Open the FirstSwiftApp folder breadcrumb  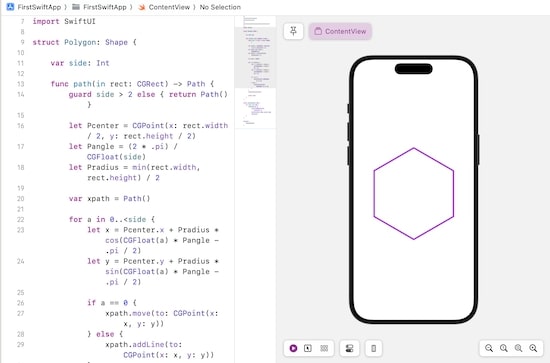tap(99, 7)
